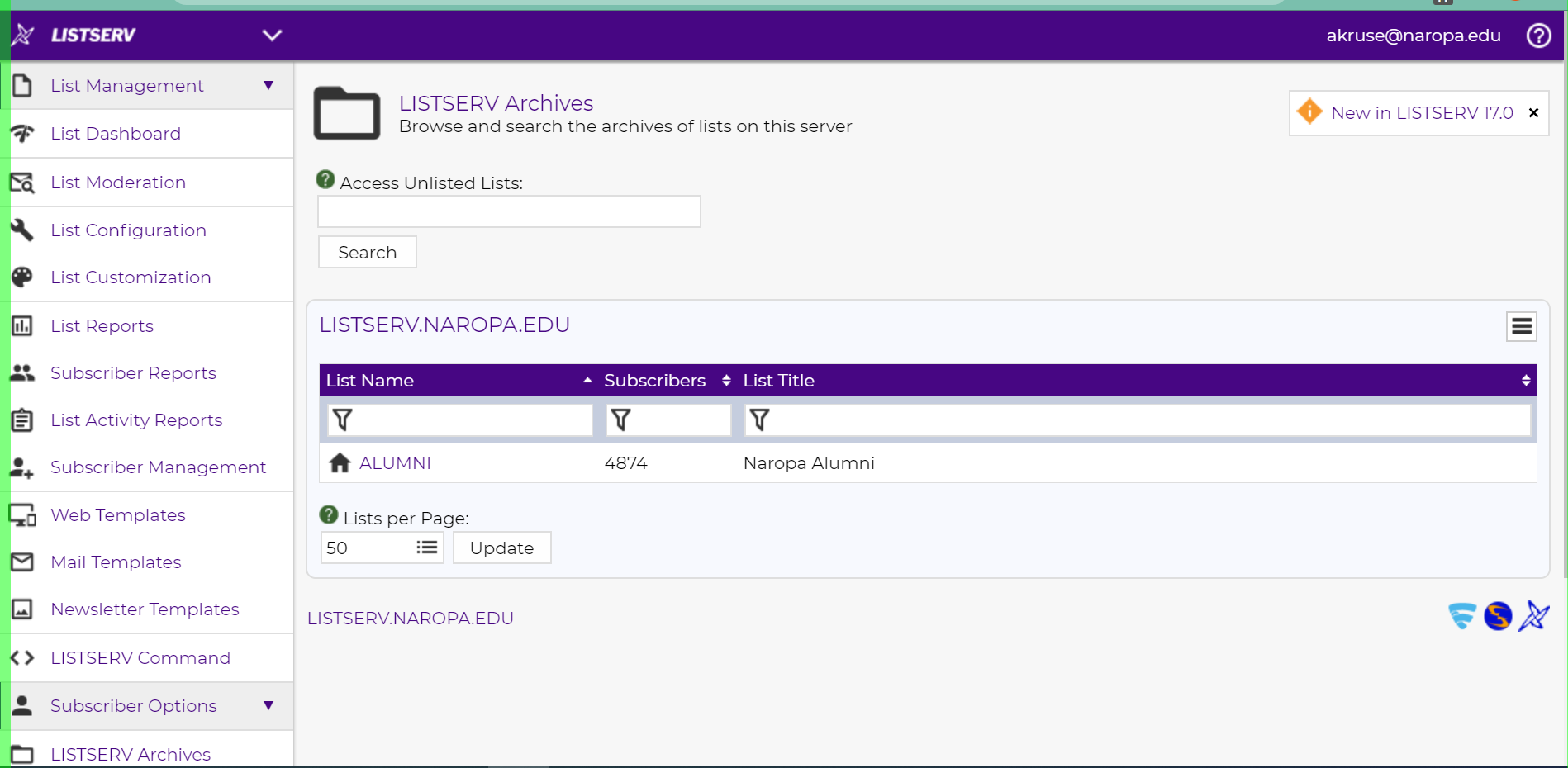
Task: Click the LISTSERV Archives folder icon in sidebar
Action: (x=22, y=754)
